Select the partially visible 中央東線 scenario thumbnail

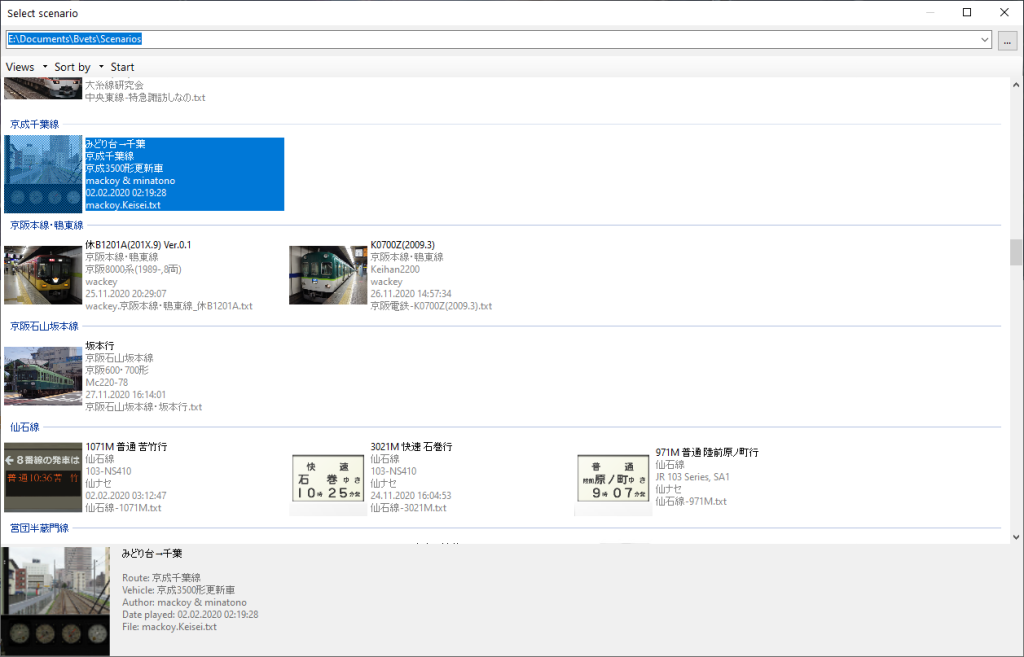43,89
